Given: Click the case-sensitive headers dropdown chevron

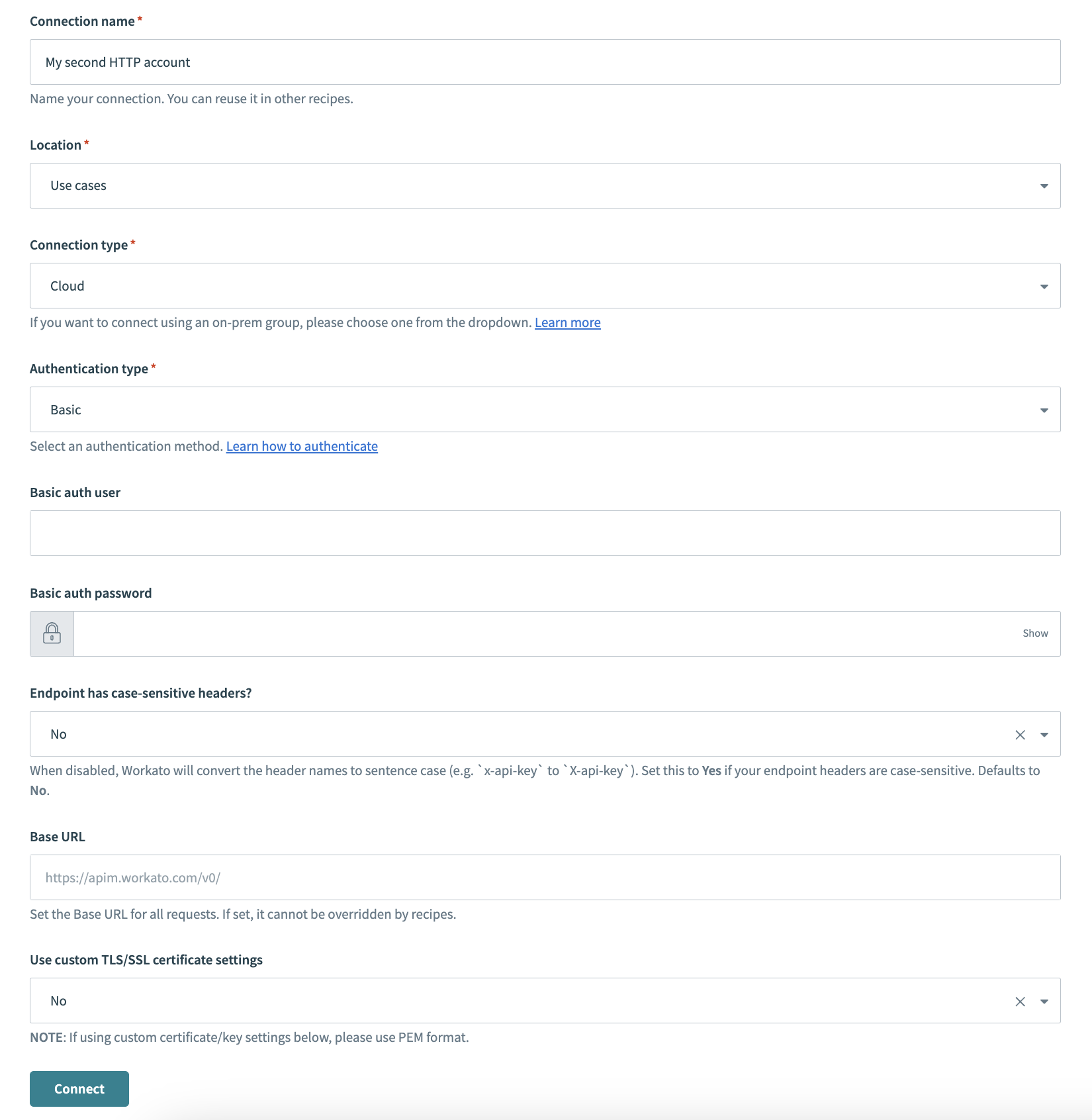Looking at the screenshot, I should [x=1044, y=733].
